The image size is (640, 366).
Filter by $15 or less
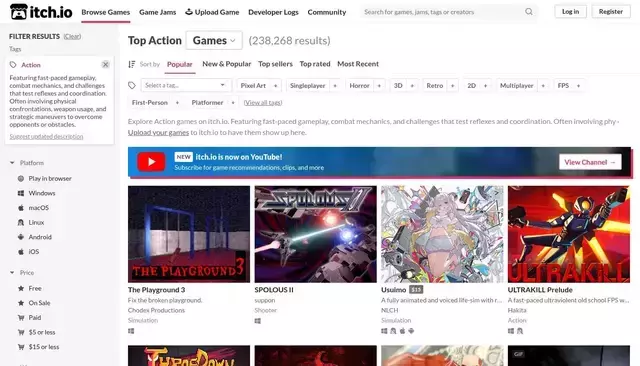[44, 347]
